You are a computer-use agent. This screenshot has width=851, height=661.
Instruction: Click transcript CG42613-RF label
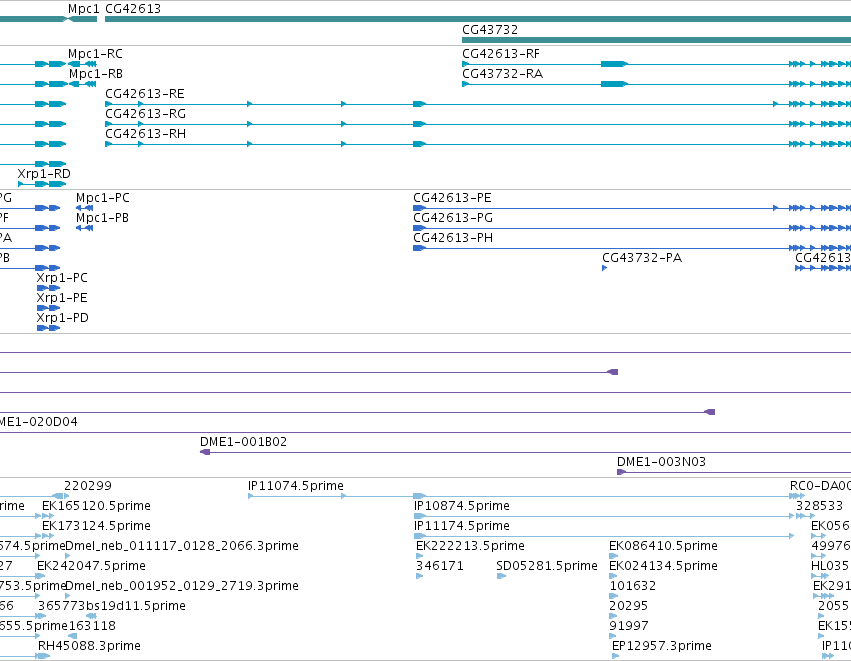(x=501, y=54)
